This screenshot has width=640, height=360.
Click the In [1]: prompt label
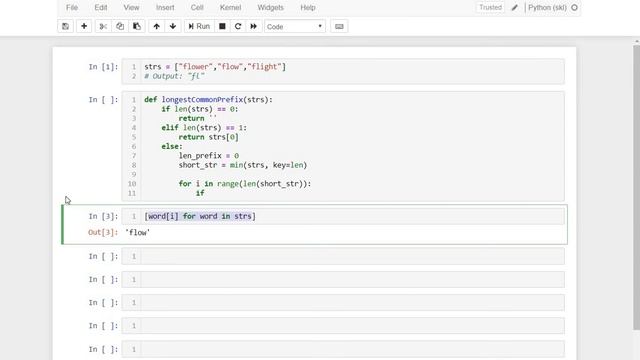tap(103, 67)
